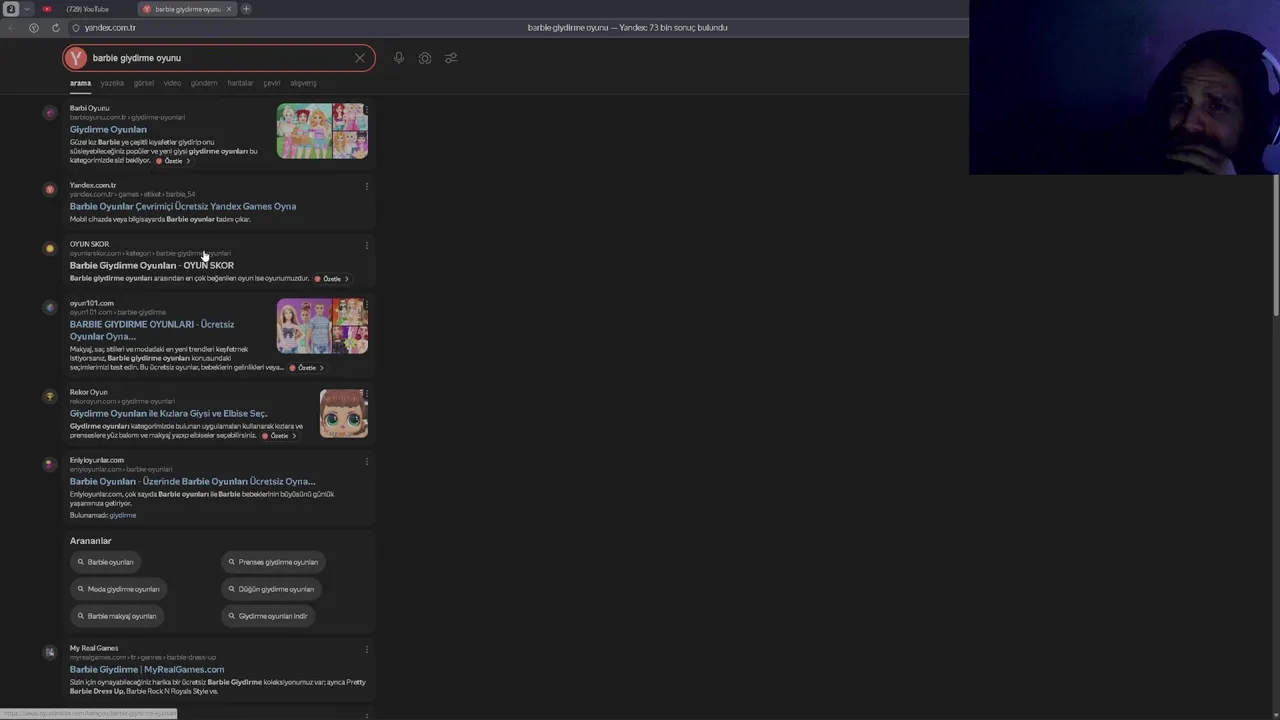This screenshot has width=1280, height=720.
Task: Open Barbie Giydirme Oyunları - OYUN SKOR link
Action: click(151, 265)
